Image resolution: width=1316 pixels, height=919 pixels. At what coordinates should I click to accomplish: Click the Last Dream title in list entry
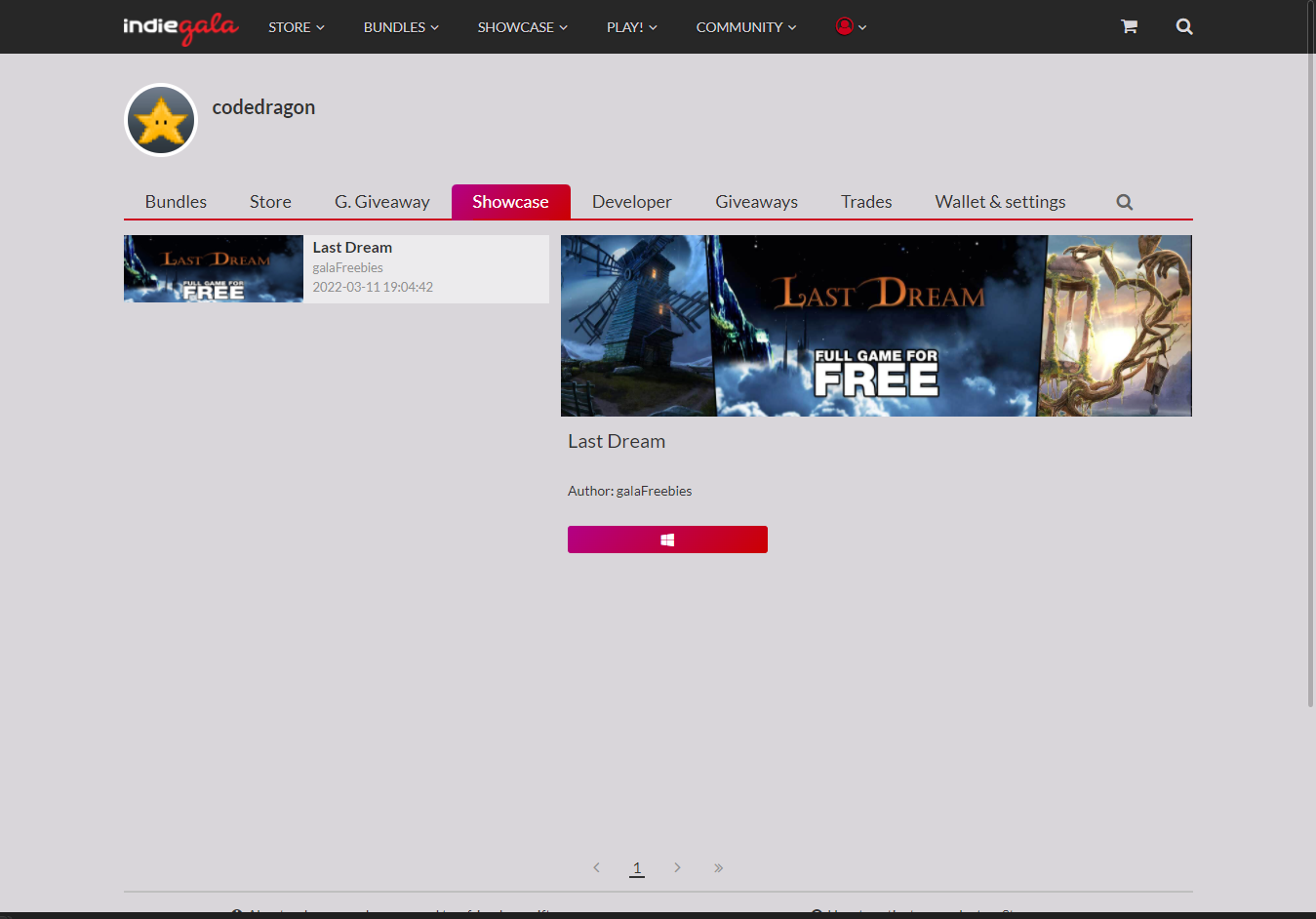point(352,248)
